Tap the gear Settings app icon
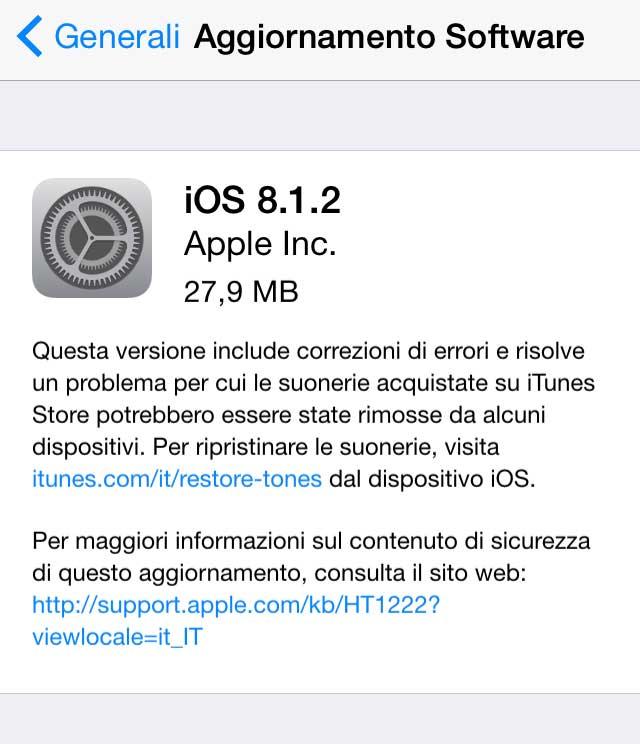 [x=92, y=238]
